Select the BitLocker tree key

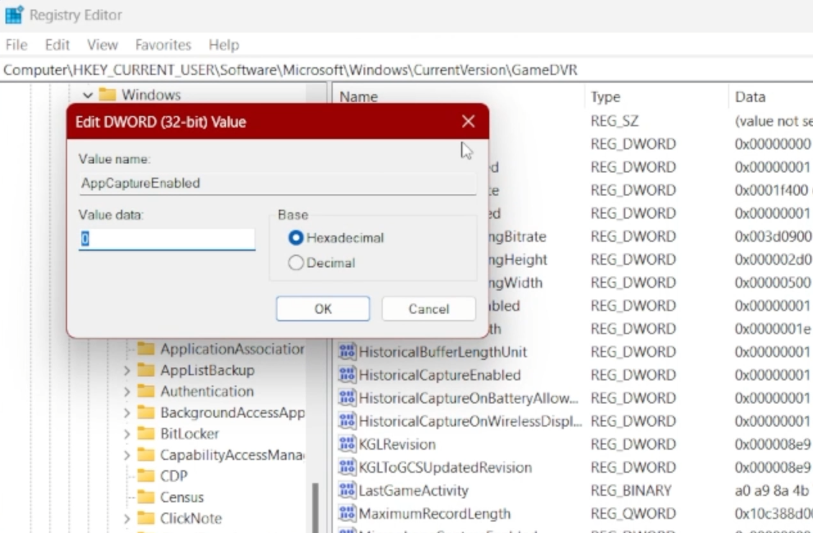(189, 433)
